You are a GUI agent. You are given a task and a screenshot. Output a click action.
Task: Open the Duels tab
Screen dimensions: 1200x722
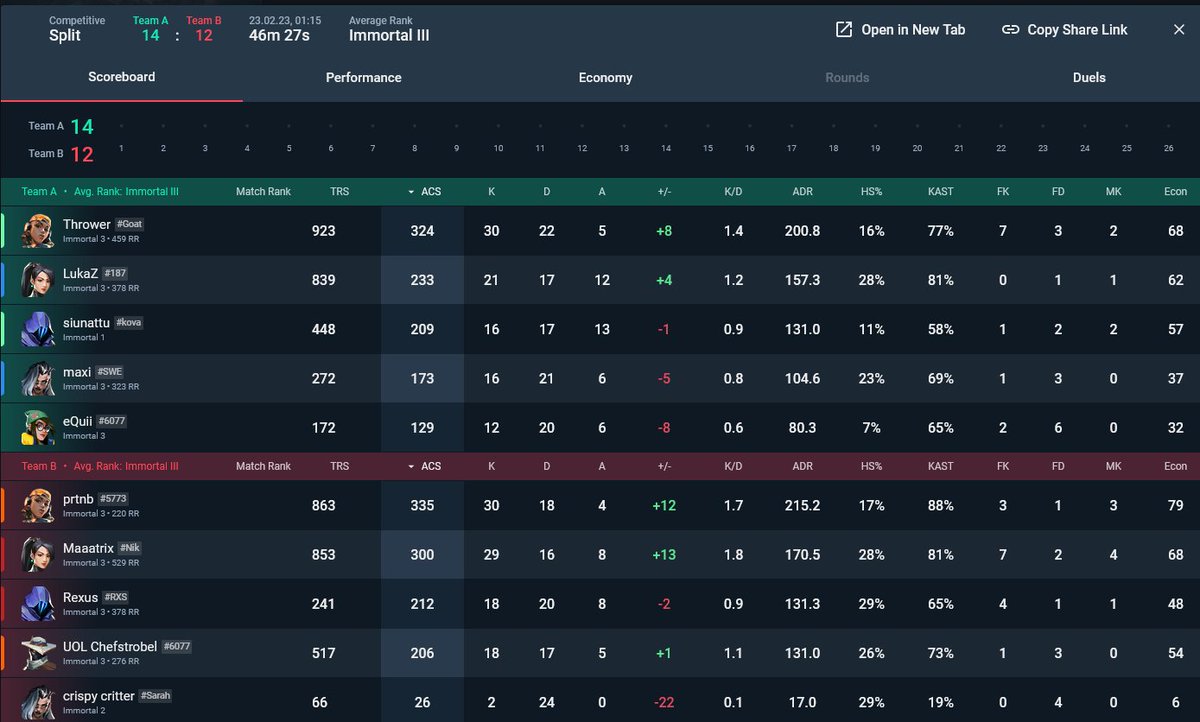1089,77
